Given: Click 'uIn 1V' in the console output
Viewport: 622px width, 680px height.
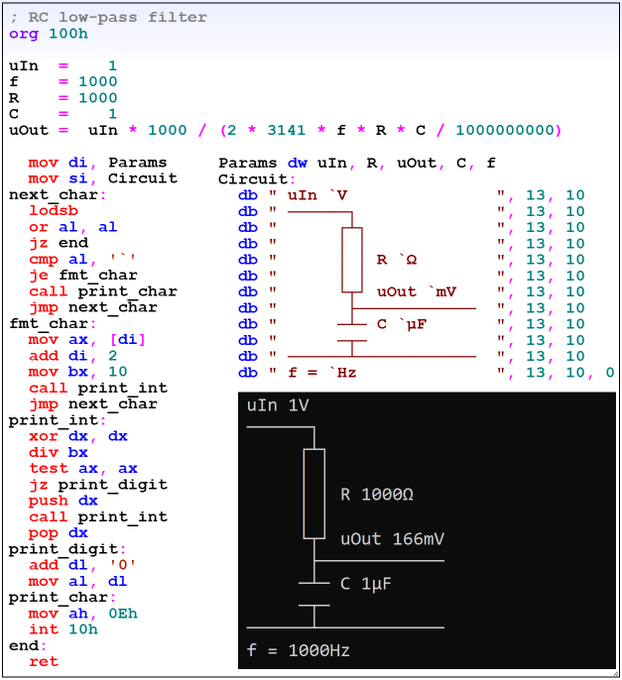Looking at the screenshot, I should tap(278, 406).
